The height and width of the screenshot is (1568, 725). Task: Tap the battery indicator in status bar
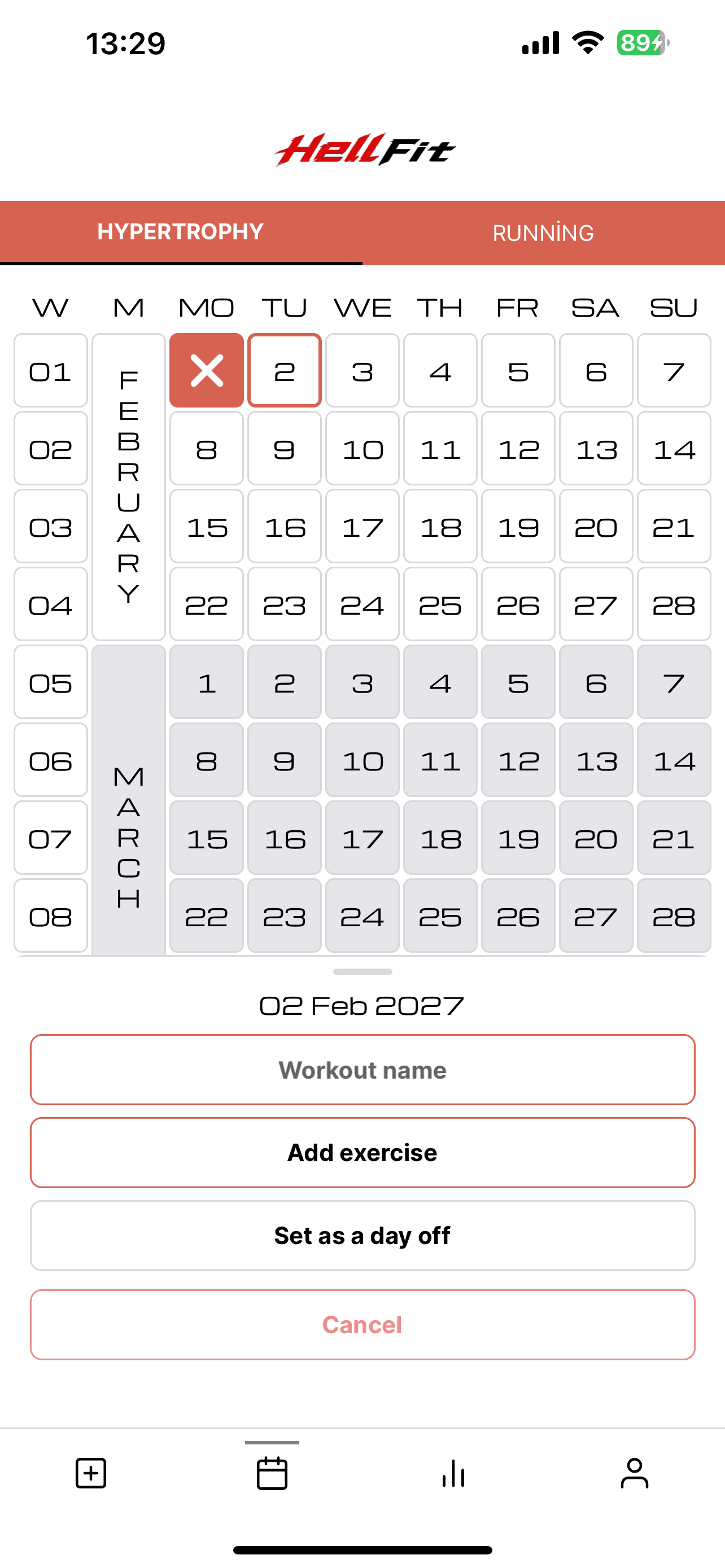point(643,42)
